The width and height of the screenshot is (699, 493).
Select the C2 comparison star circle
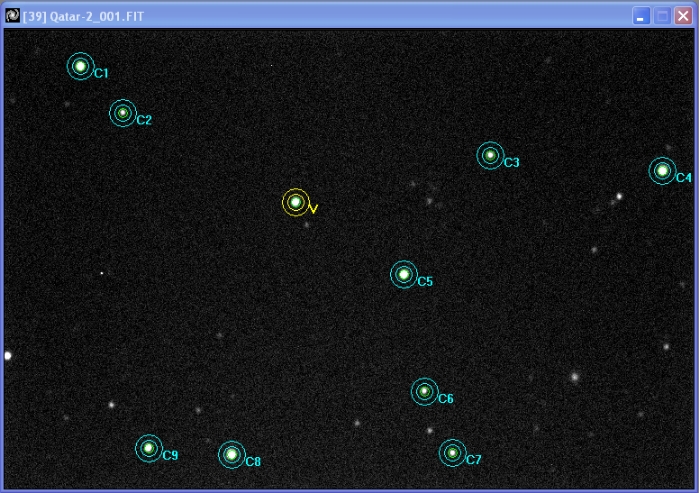coord(122,113)
